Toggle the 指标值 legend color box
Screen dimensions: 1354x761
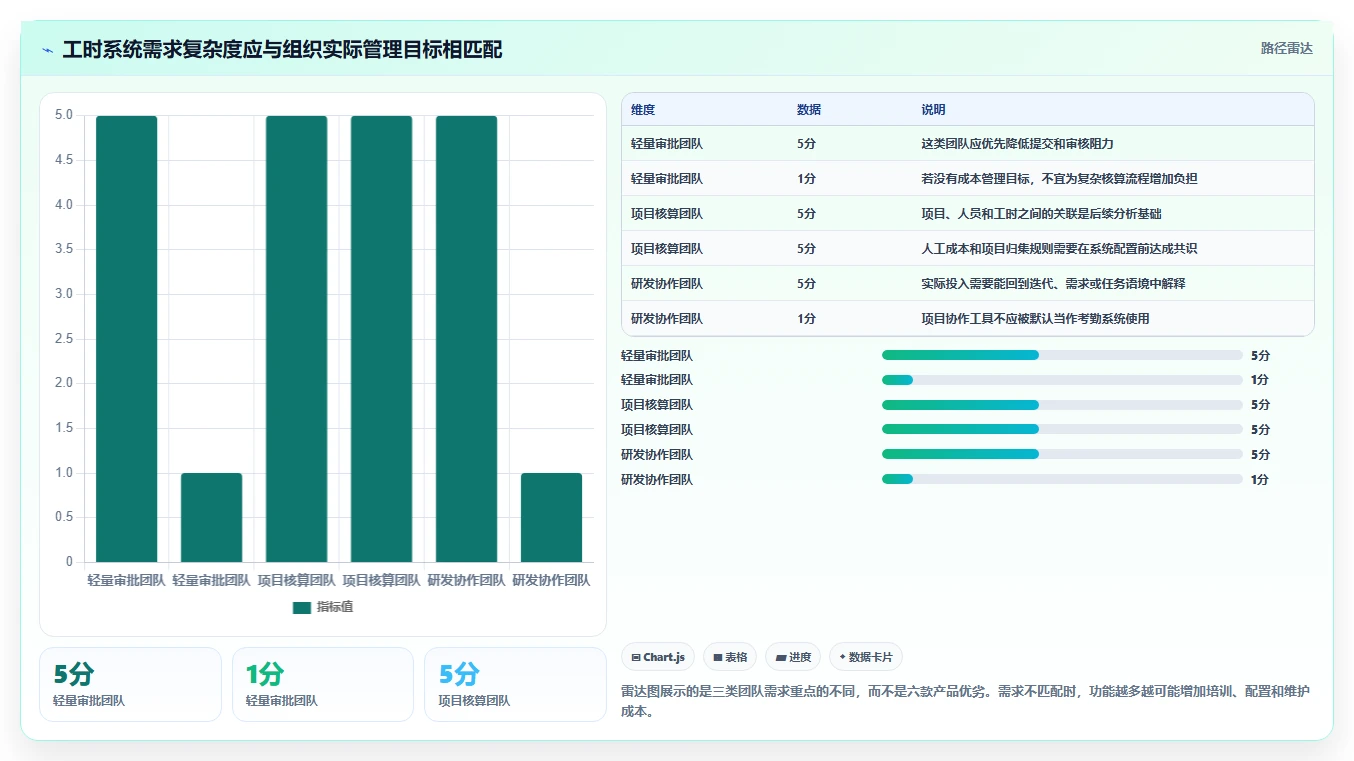302,607
